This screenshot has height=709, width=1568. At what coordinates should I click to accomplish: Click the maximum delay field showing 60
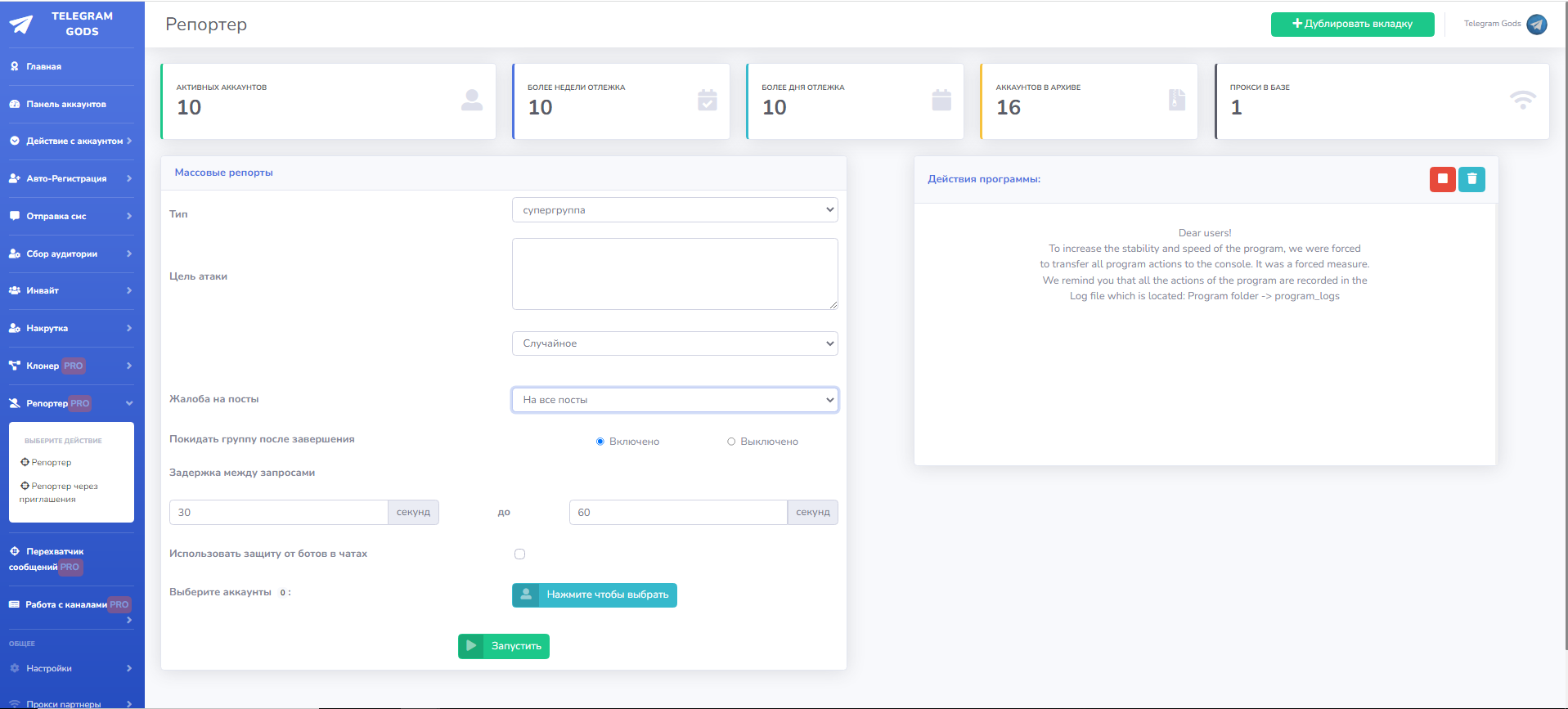coord(678,512)
